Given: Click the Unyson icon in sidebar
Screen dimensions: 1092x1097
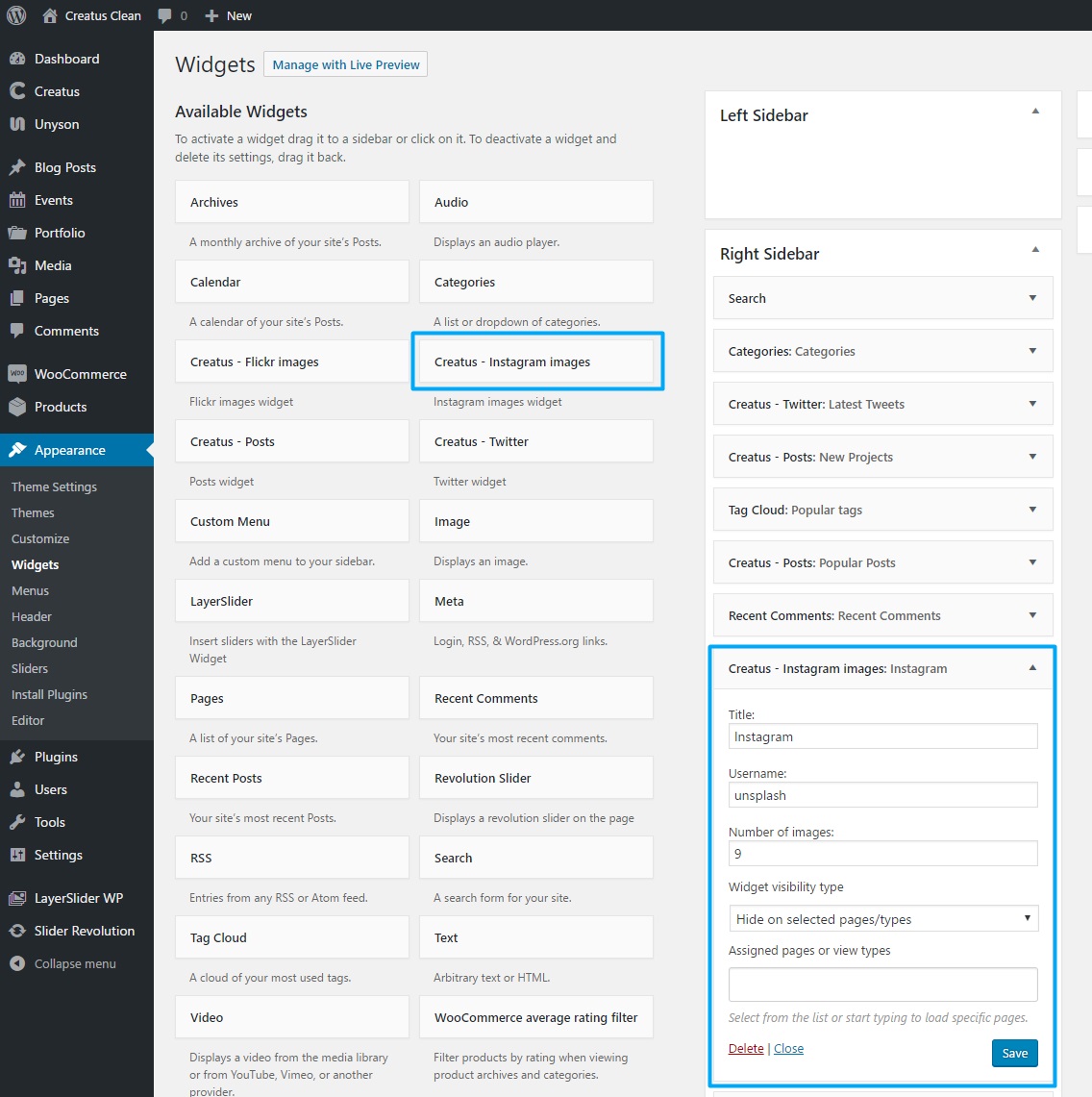Looking at the screenshot, I should click(17, 124).
